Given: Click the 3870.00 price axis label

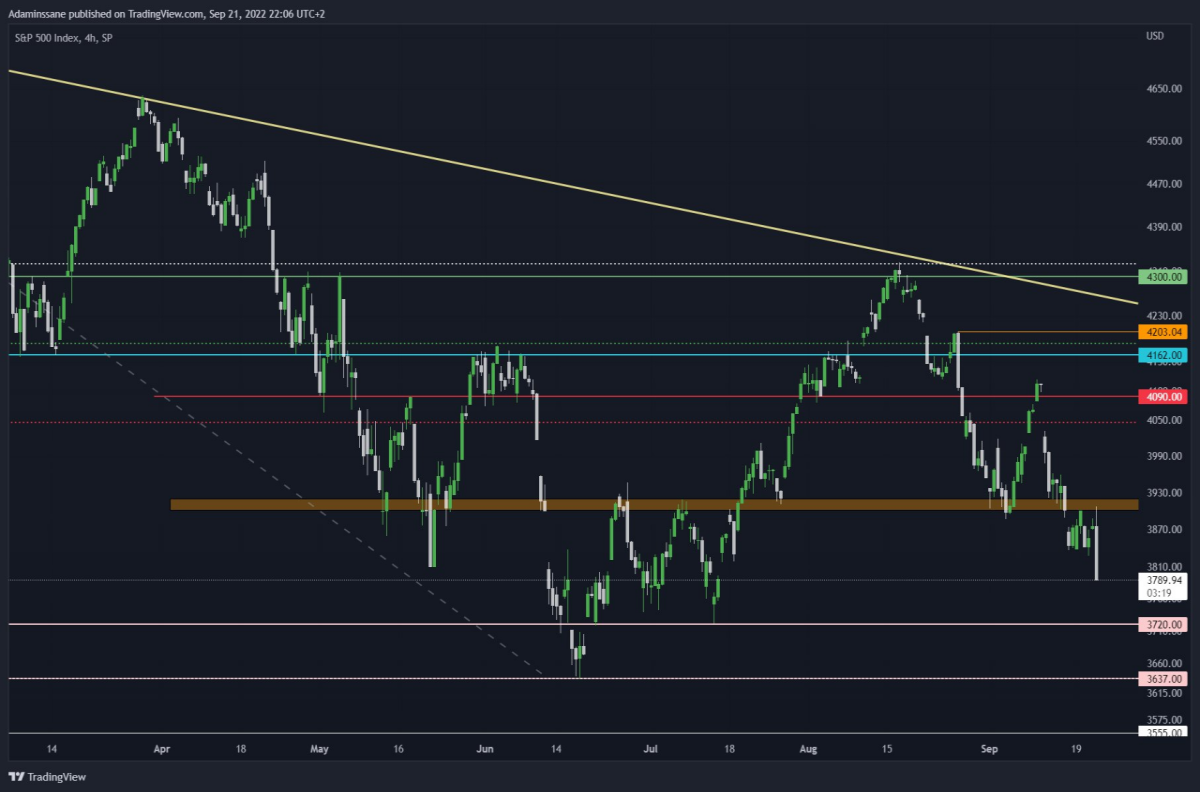Looking at the screenshot, I should [1164, 529].
